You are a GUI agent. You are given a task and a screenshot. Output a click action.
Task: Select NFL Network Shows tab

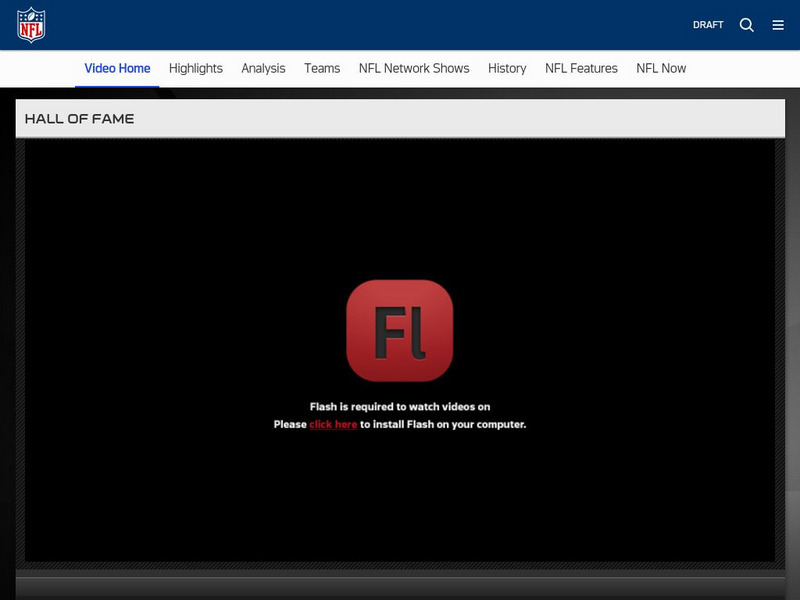pos(414,68)
